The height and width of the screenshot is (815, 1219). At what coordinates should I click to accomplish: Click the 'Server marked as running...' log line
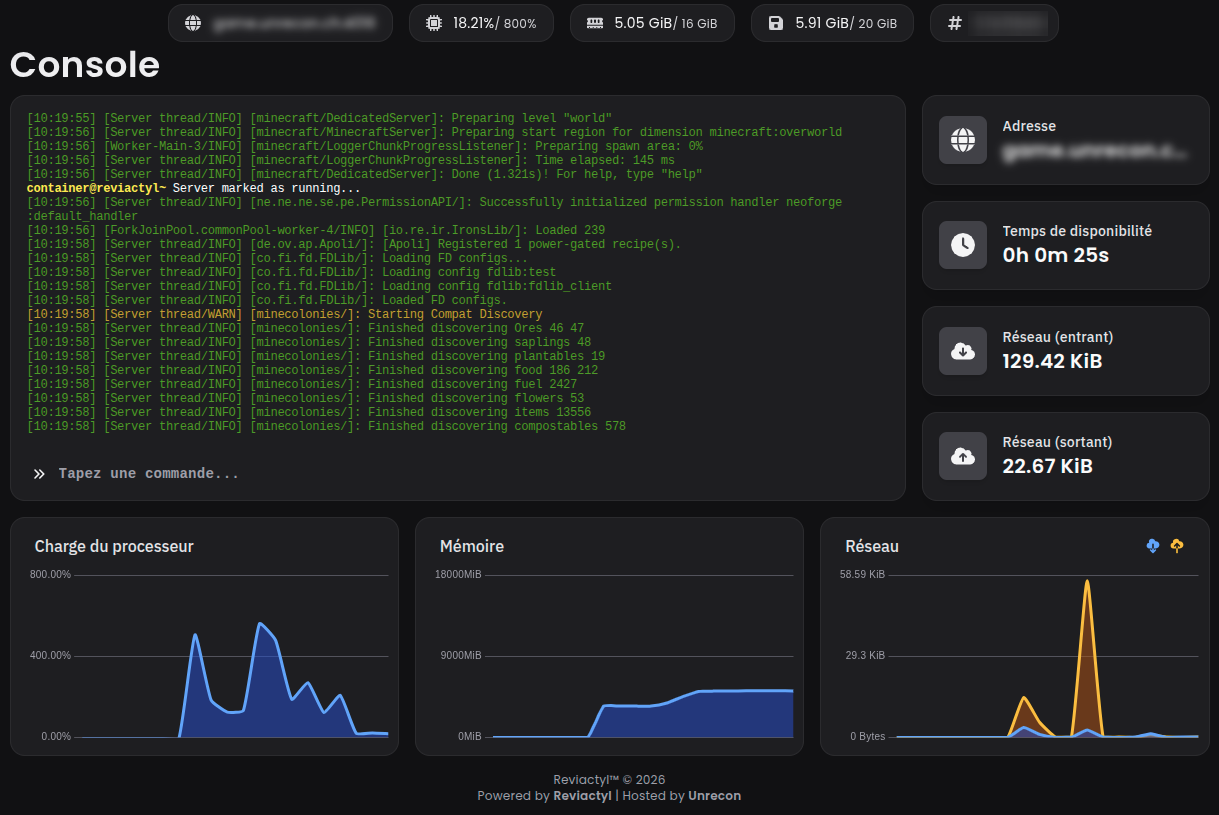(194, 188)
